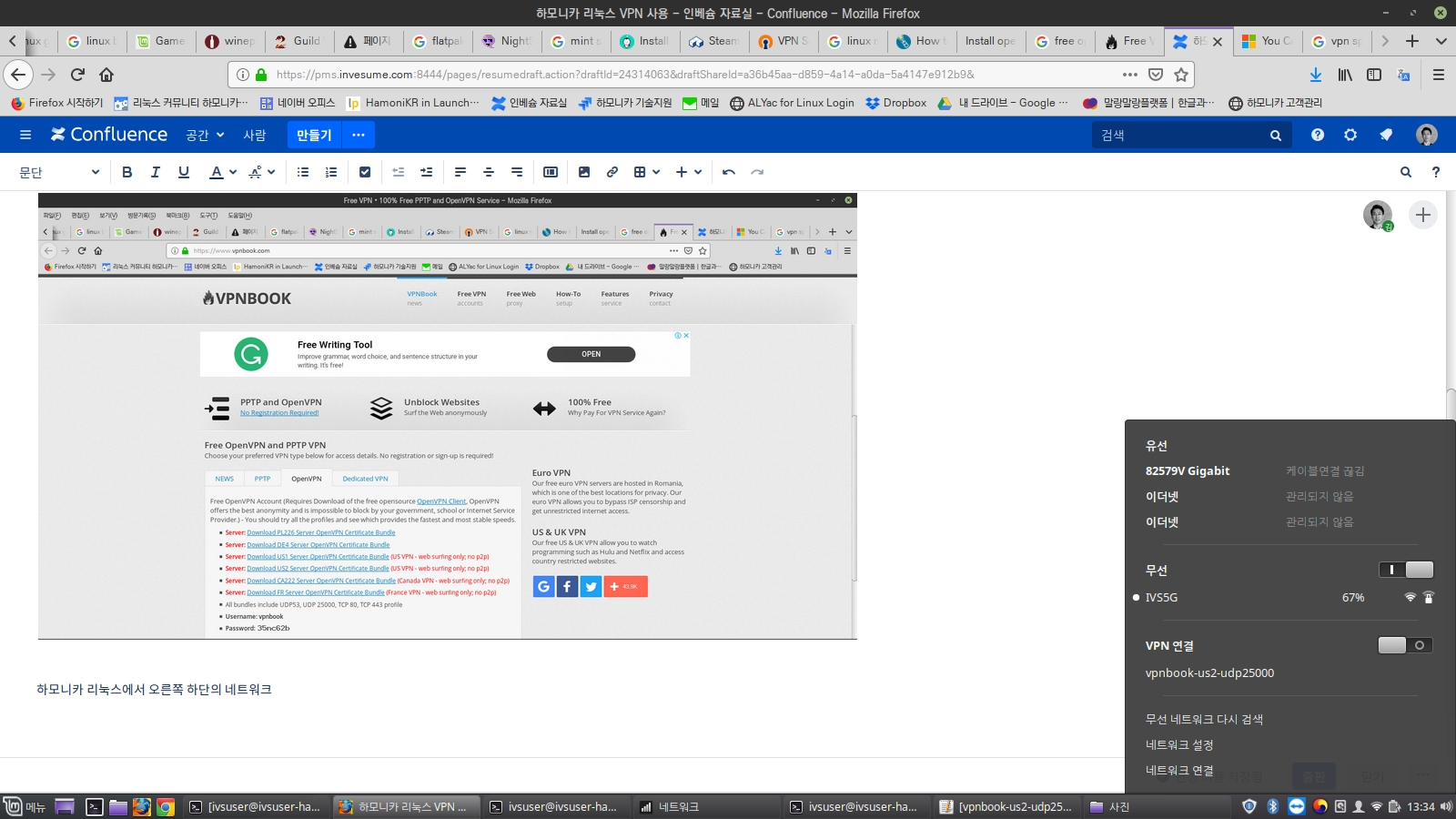Turn off the 무선 wireless switch
Image resolution: width=1456 pixels, height=819 pixels.
pyautogui.click(x=1406, y=570)
